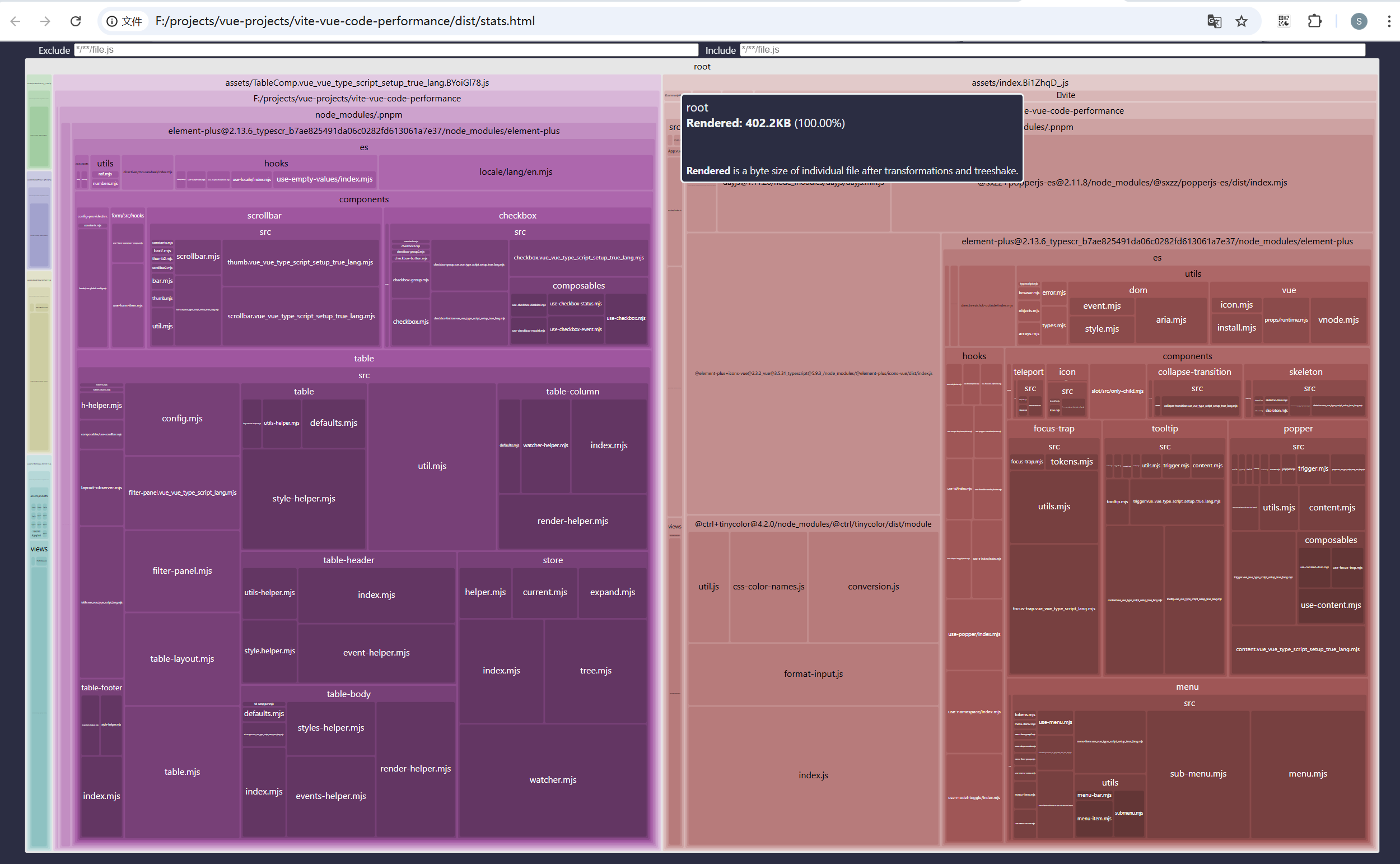Click the browser back arrow
Viewport: 1400px width, 864px height.
(x=16, y=21)
